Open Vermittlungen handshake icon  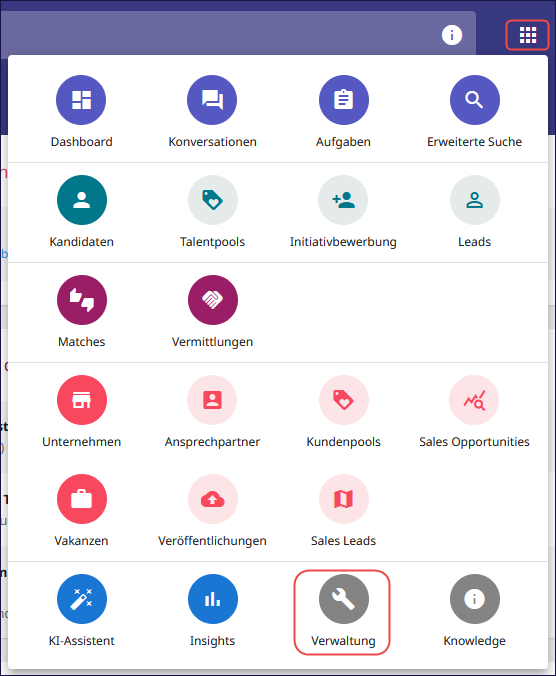[x=212, y=300]
